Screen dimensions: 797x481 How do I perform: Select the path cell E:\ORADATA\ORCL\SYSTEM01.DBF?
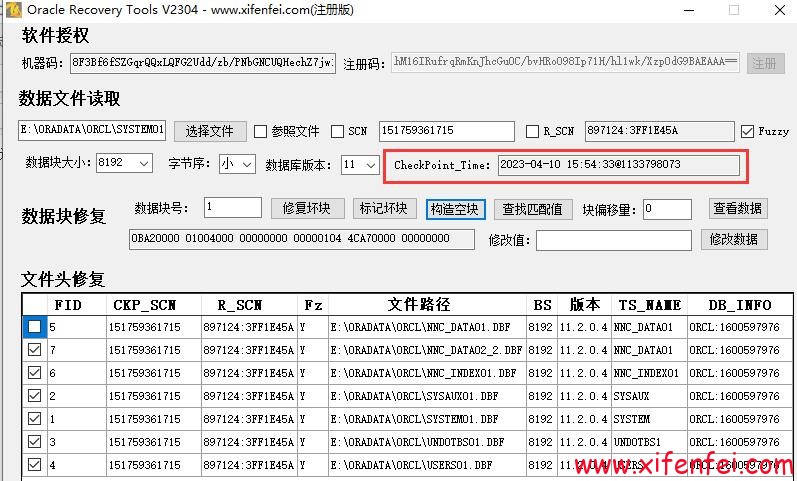[x=427, y=418]
